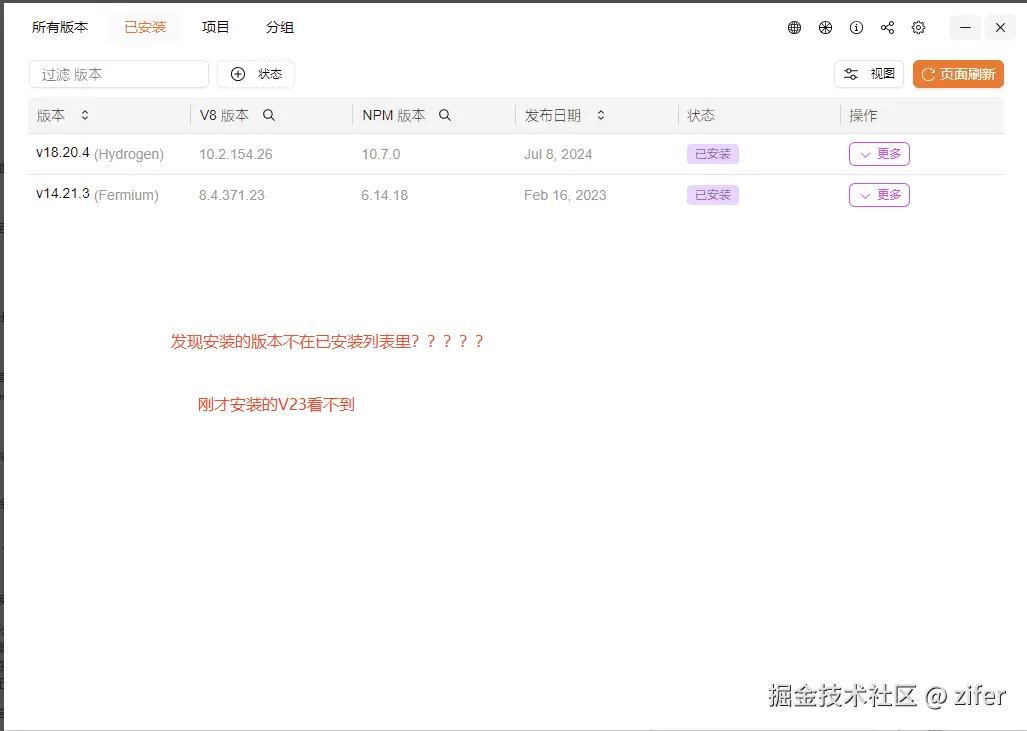Sort by 版本 column arrows

pos(84,115)
